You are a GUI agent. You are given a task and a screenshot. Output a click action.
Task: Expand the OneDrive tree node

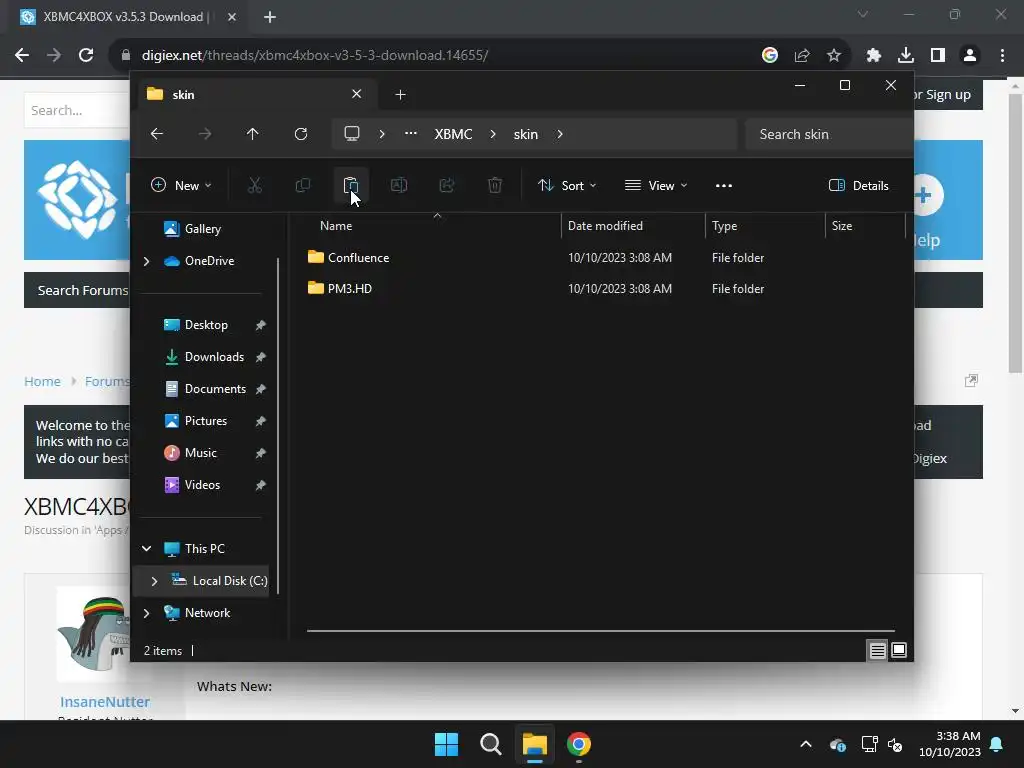click(146, 261)
